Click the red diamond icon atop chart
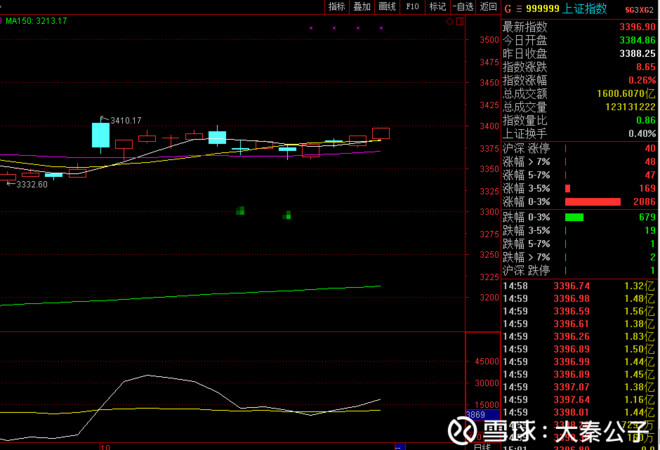 coord(450,21)
